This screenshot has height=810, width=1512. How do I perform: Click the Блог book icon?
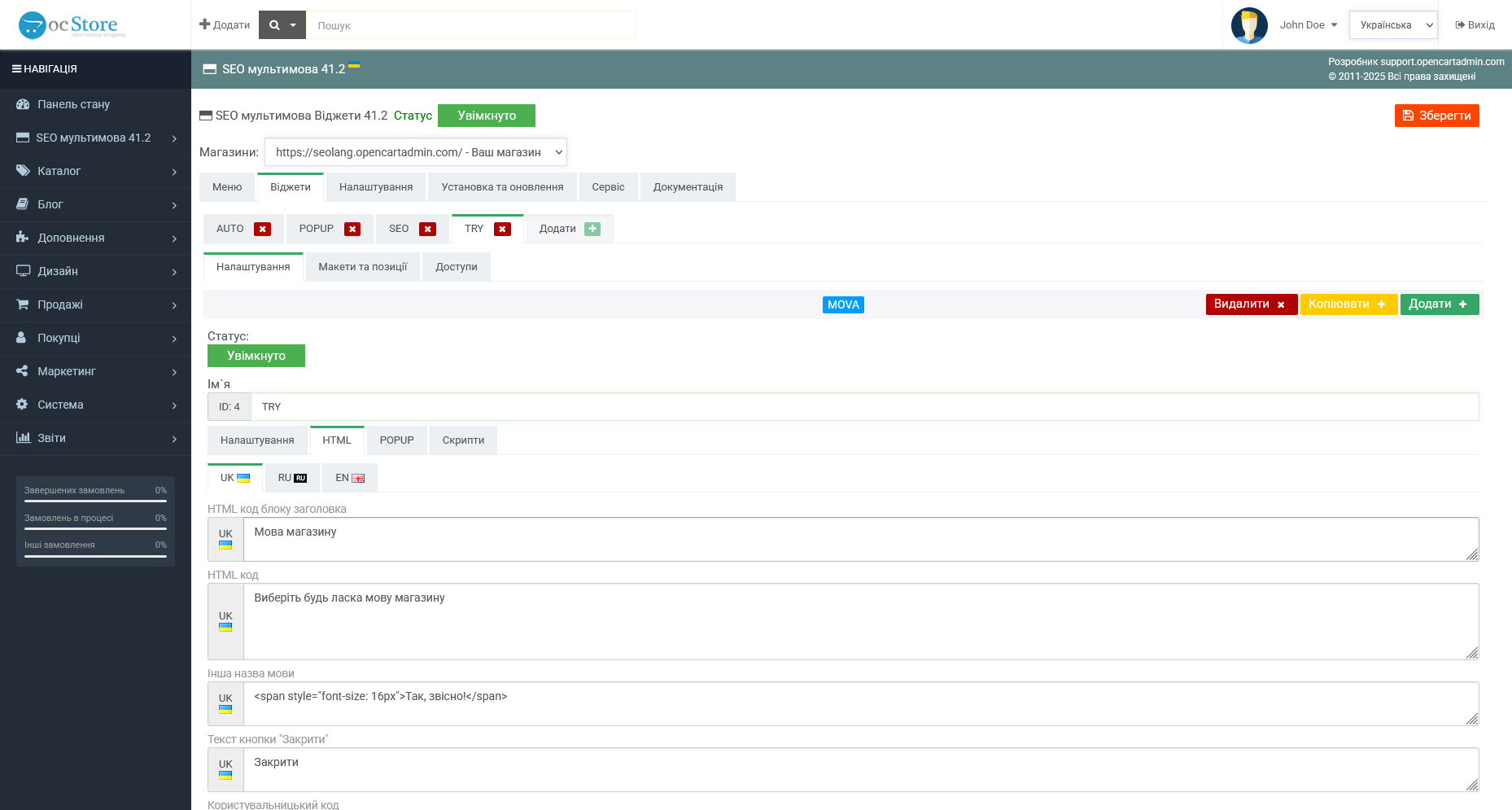(23, 204)
